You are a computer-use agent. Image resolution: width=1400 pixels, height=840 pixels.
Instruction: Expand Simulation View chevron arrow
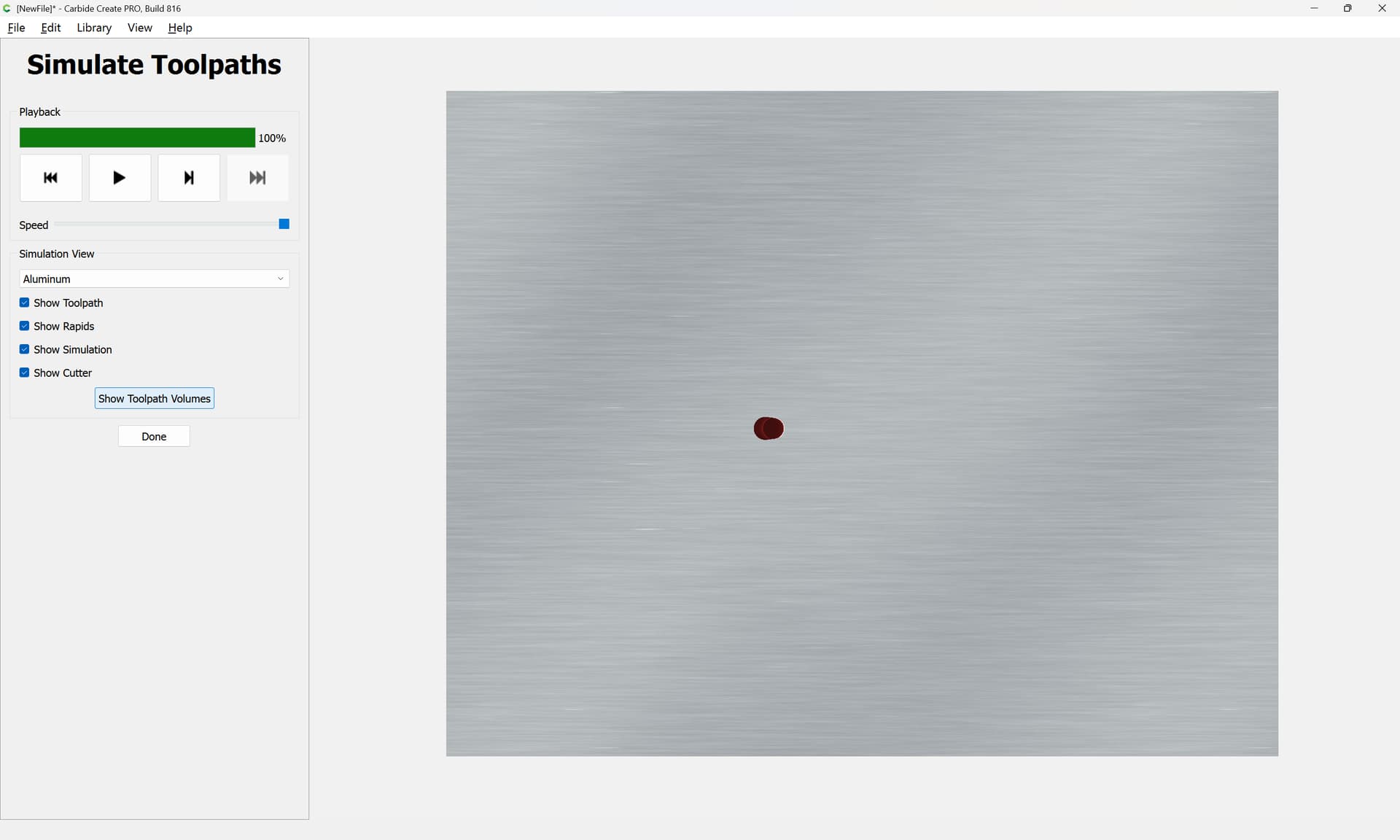281,279
